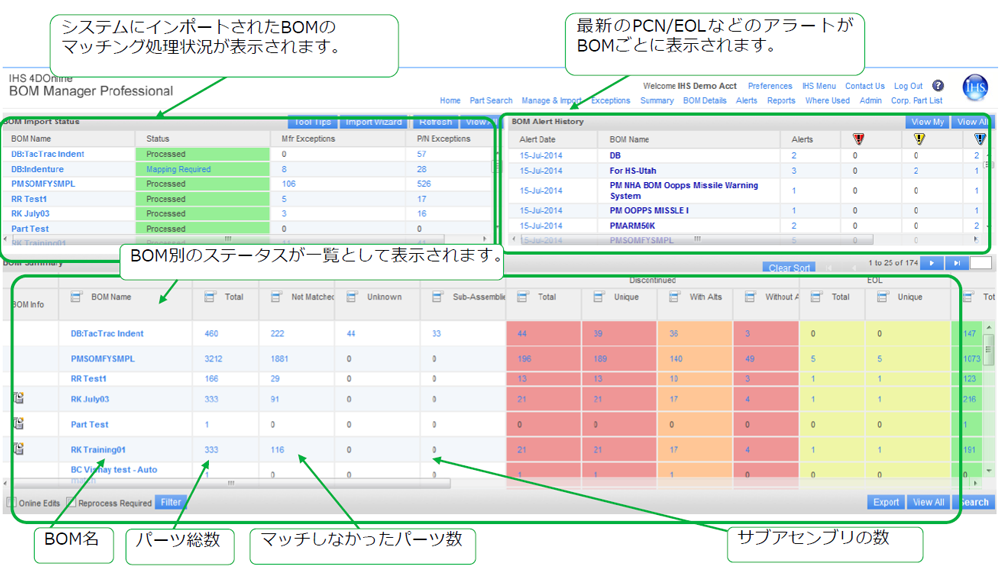This screenshot has width=1000, height=568.
Task: Open the Reports menu
Action: 781,101
